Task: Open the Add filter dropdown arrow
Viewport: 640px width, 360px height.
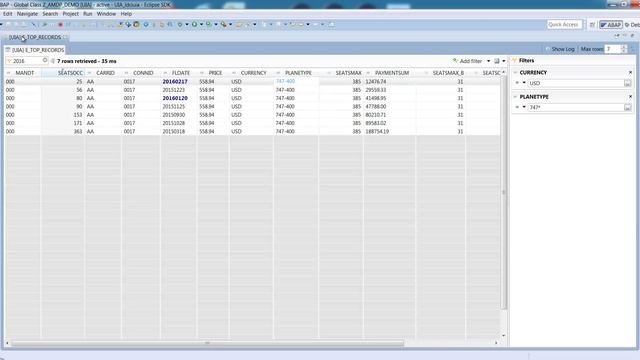Action: [488, 61]
